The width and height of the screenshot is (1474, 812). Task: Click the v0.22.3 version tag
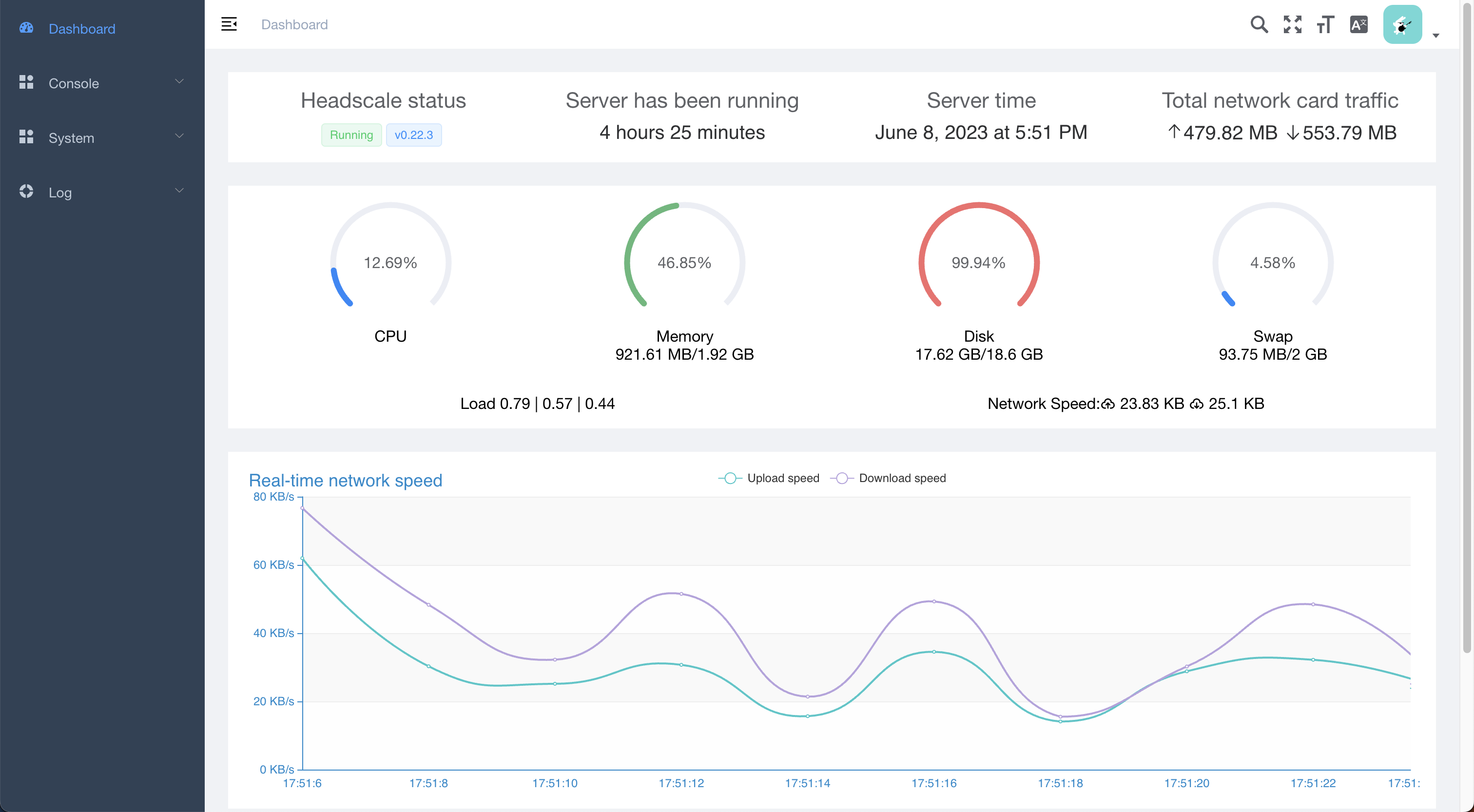tap(413, 135)
